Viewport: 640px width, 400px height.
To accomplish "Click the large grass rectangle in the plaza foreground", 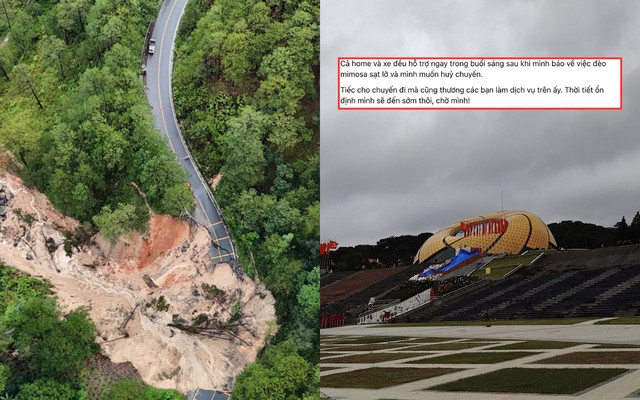I will pos(527,380).
